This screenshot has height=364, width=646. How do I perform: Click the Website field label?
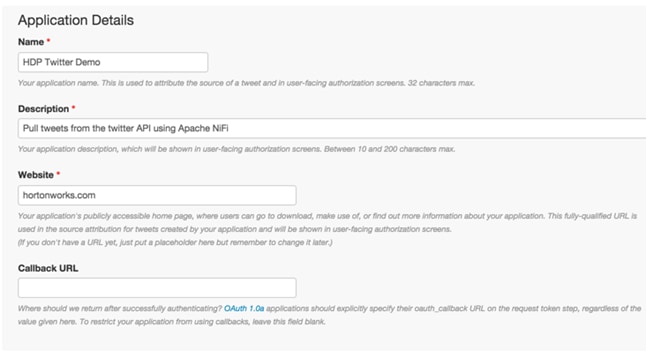(x=36, y=175)
